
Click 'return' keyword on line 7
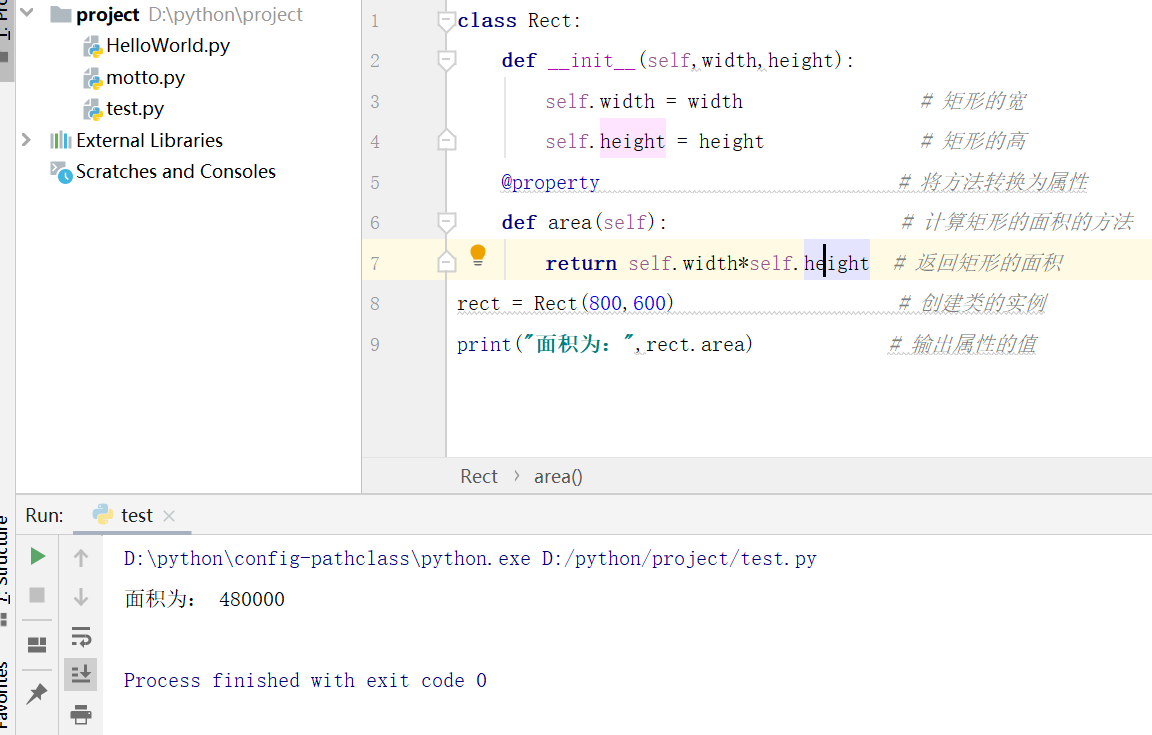pos(580,263)
